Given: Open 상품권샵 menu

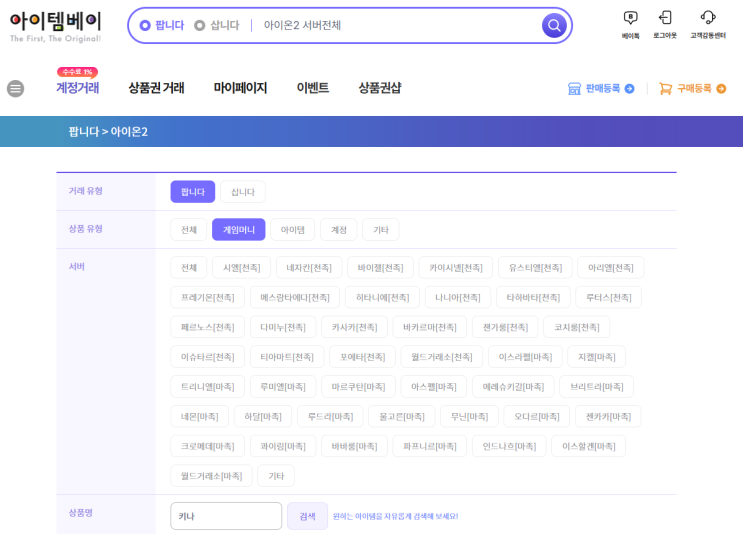Looking at the screenshot, I should click(380, 88).
